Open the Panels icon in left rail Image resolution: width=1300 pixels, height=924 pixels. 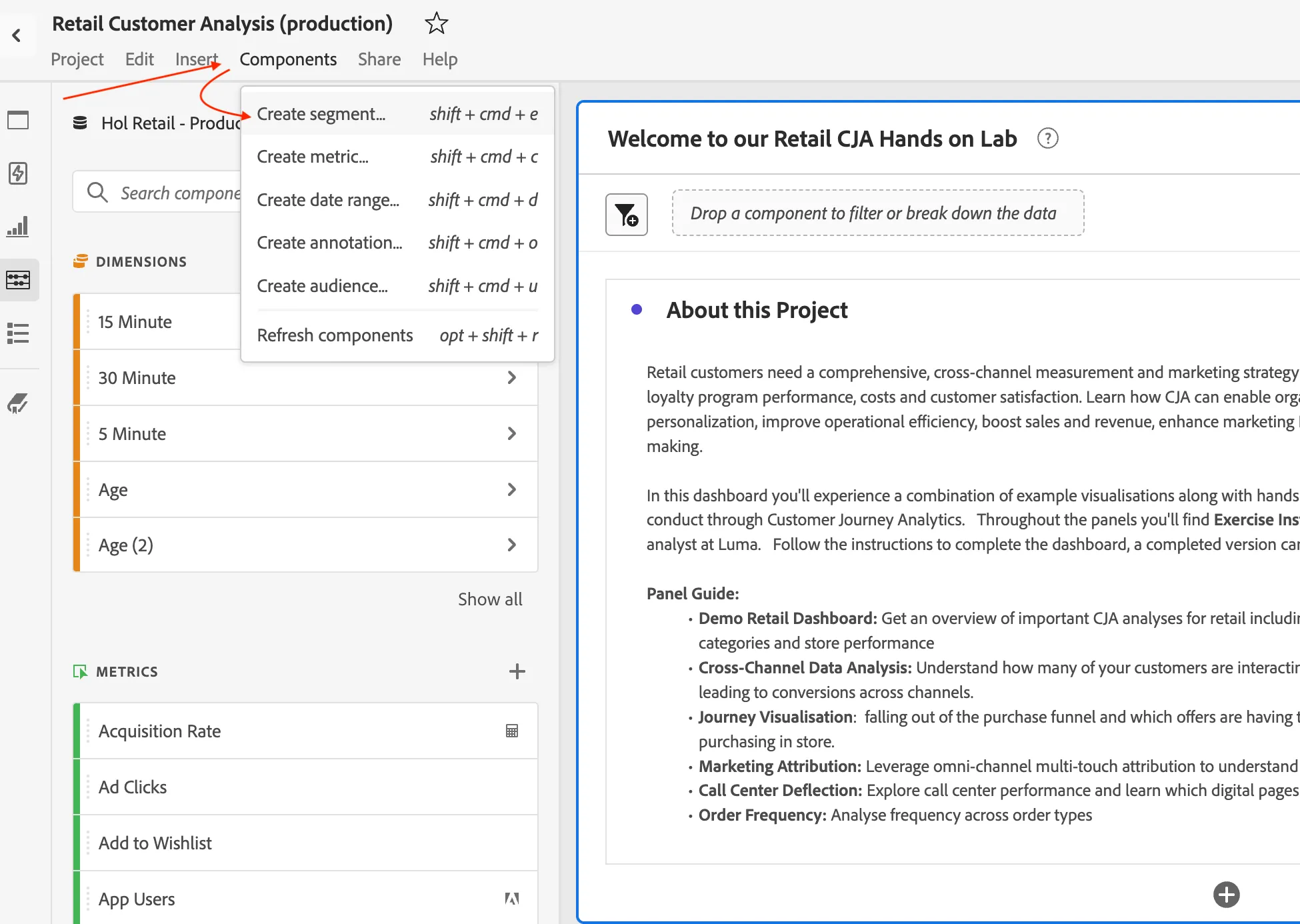18,121
